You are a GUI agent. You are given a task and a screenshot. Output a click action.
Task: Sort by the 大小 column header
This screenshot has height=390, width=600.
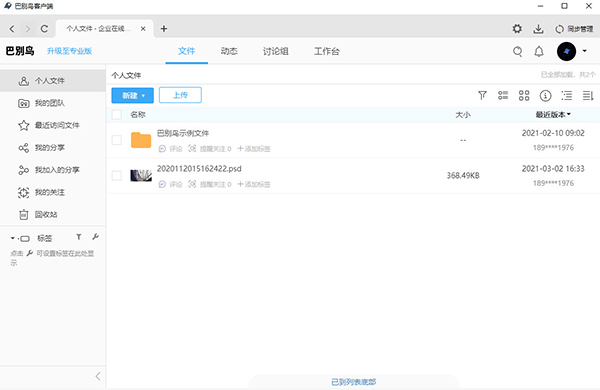(x=463, y=114)
